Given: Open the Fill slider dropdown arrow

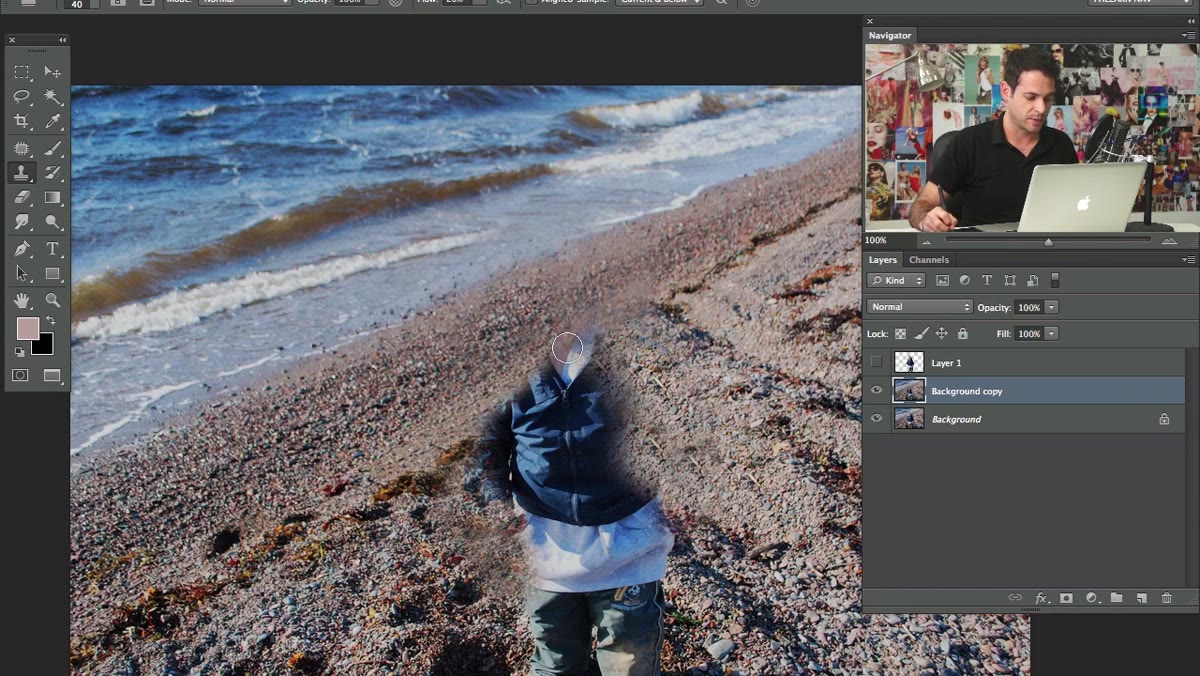Looking at the screenshot, I should pyautogui.click(x=1051, y=334).
